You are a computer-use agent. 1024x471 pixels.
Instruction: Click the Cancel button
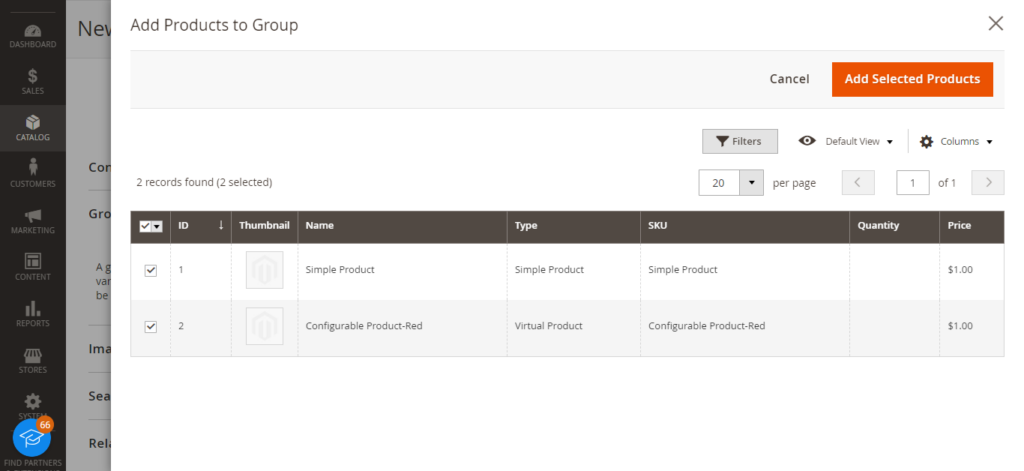click(x=789, y=79)
